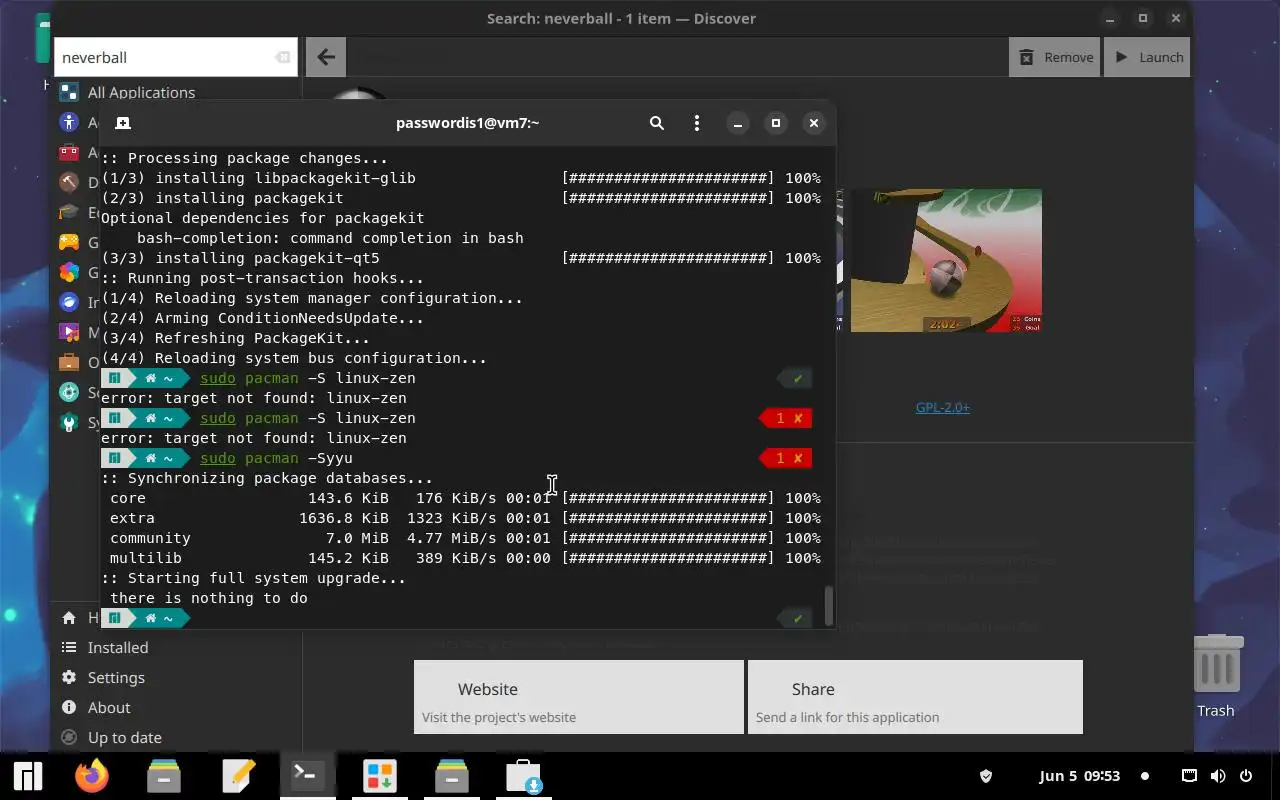
Task: Open the Manjaro application menu in taskbar
Action: (x=27, y=776)
